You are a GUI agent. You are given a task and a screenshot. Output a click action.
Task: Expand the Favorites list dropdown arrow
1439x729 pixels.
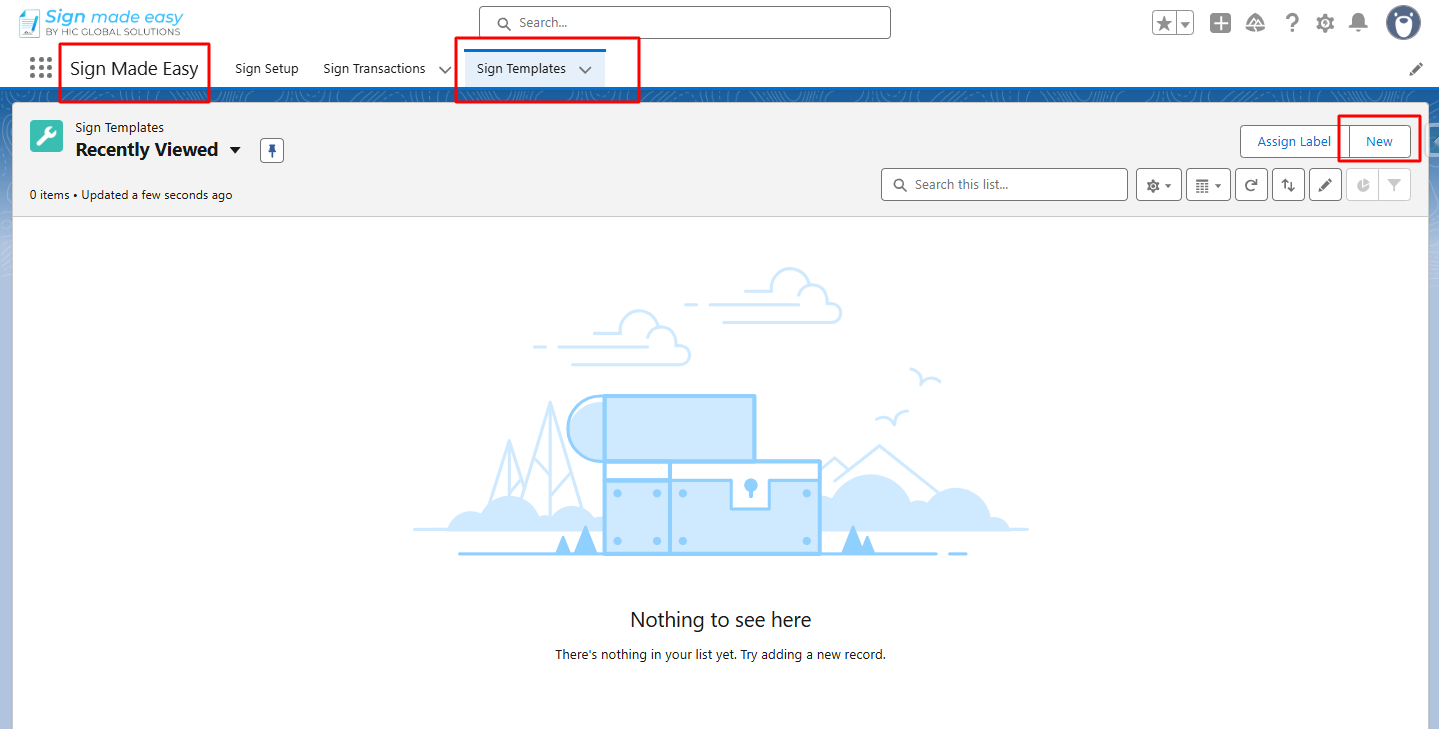[x=1185, y=23]
